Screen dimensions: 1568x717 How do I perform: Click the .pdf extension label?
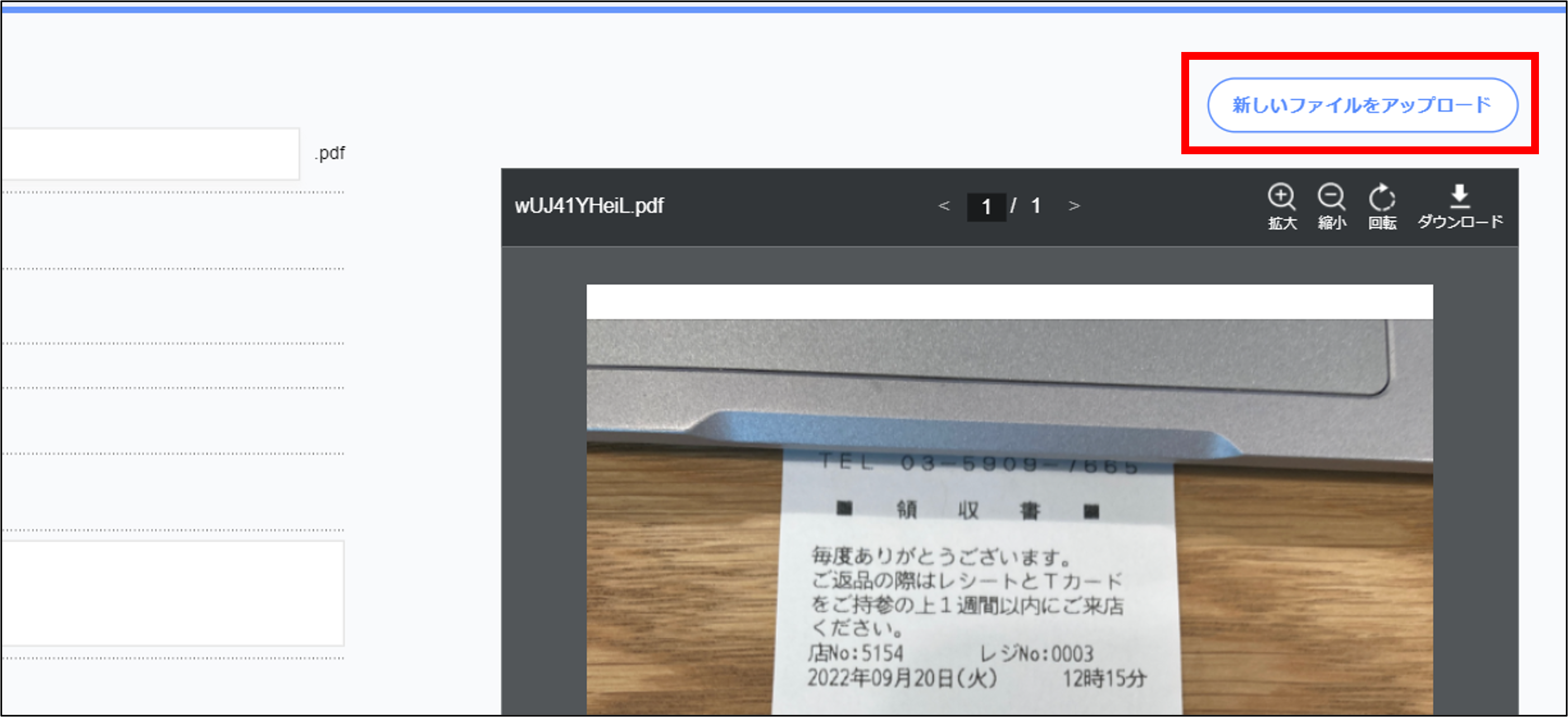click(x=330, y=153)
